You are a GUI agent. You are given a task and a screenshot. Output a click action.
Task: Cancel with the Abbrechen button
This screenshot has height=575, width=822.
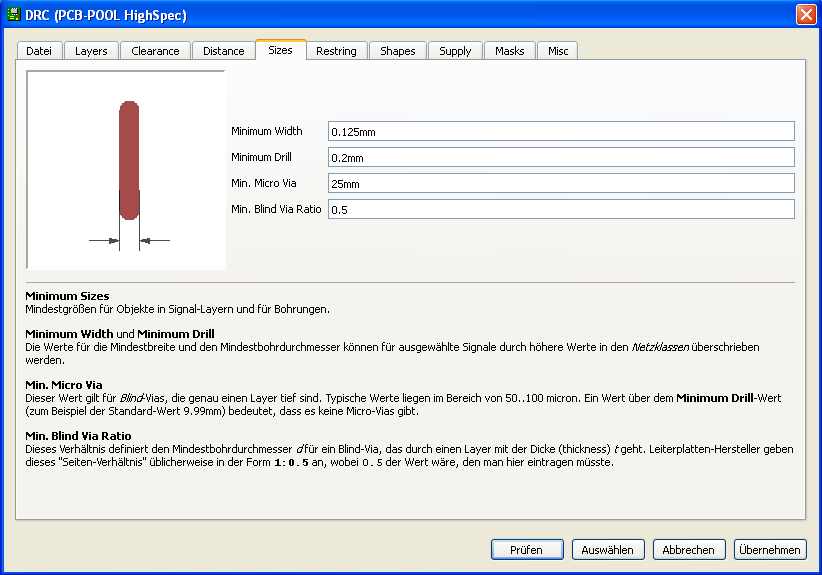689,549
